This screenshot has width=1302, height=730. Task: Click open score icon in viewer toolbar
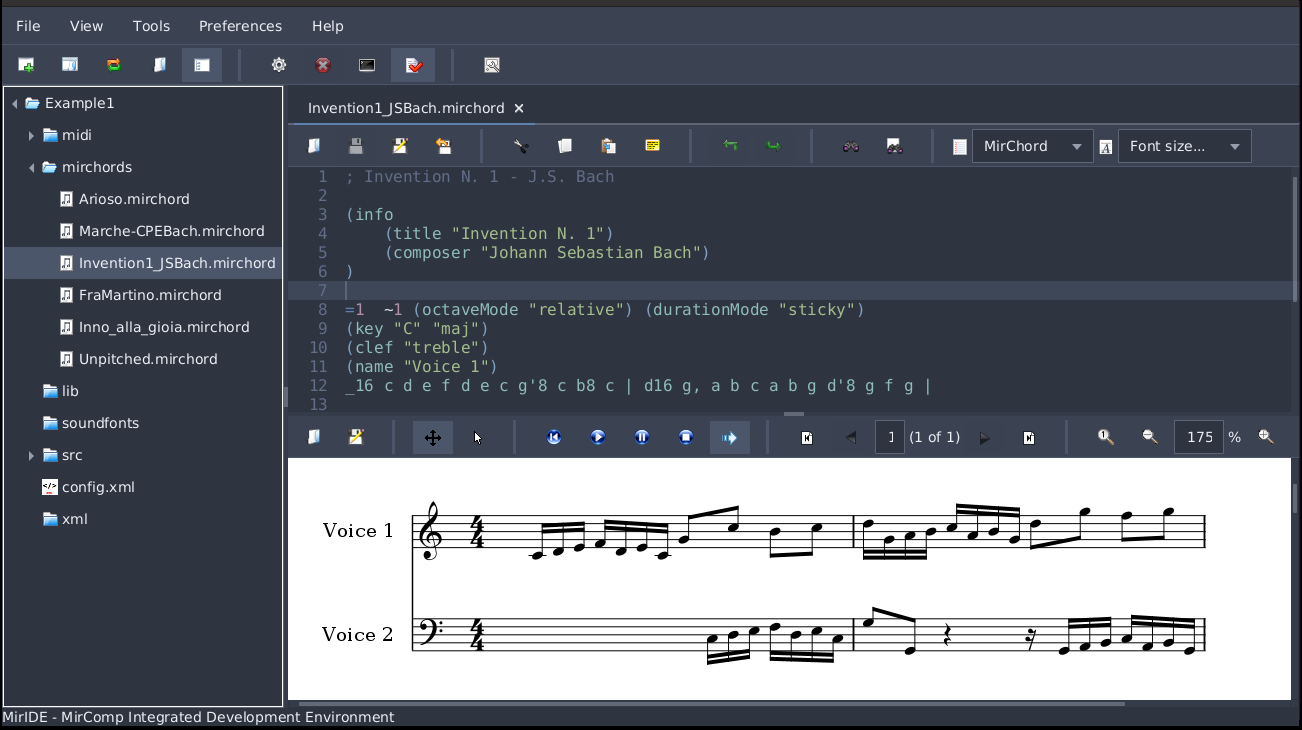(x=314, y=437)
